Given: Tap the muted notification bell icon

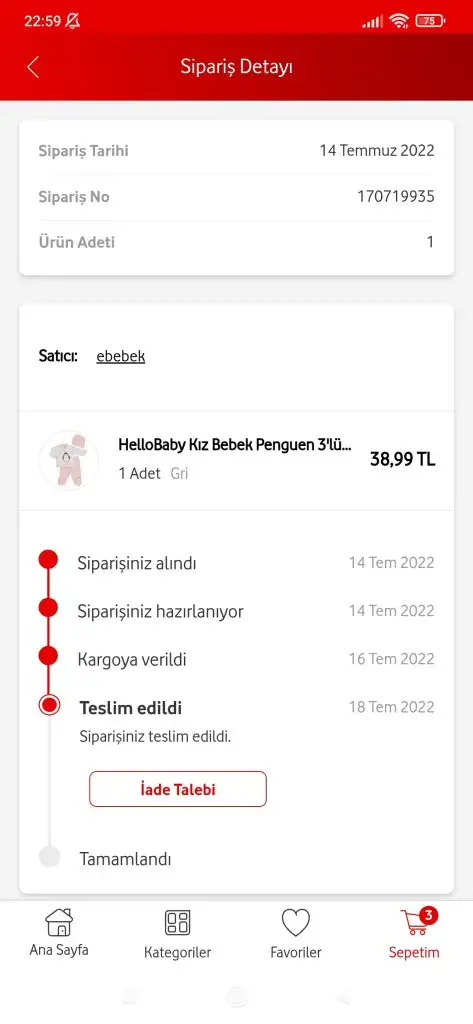Looking at the screenshot, I should point(73,21).
